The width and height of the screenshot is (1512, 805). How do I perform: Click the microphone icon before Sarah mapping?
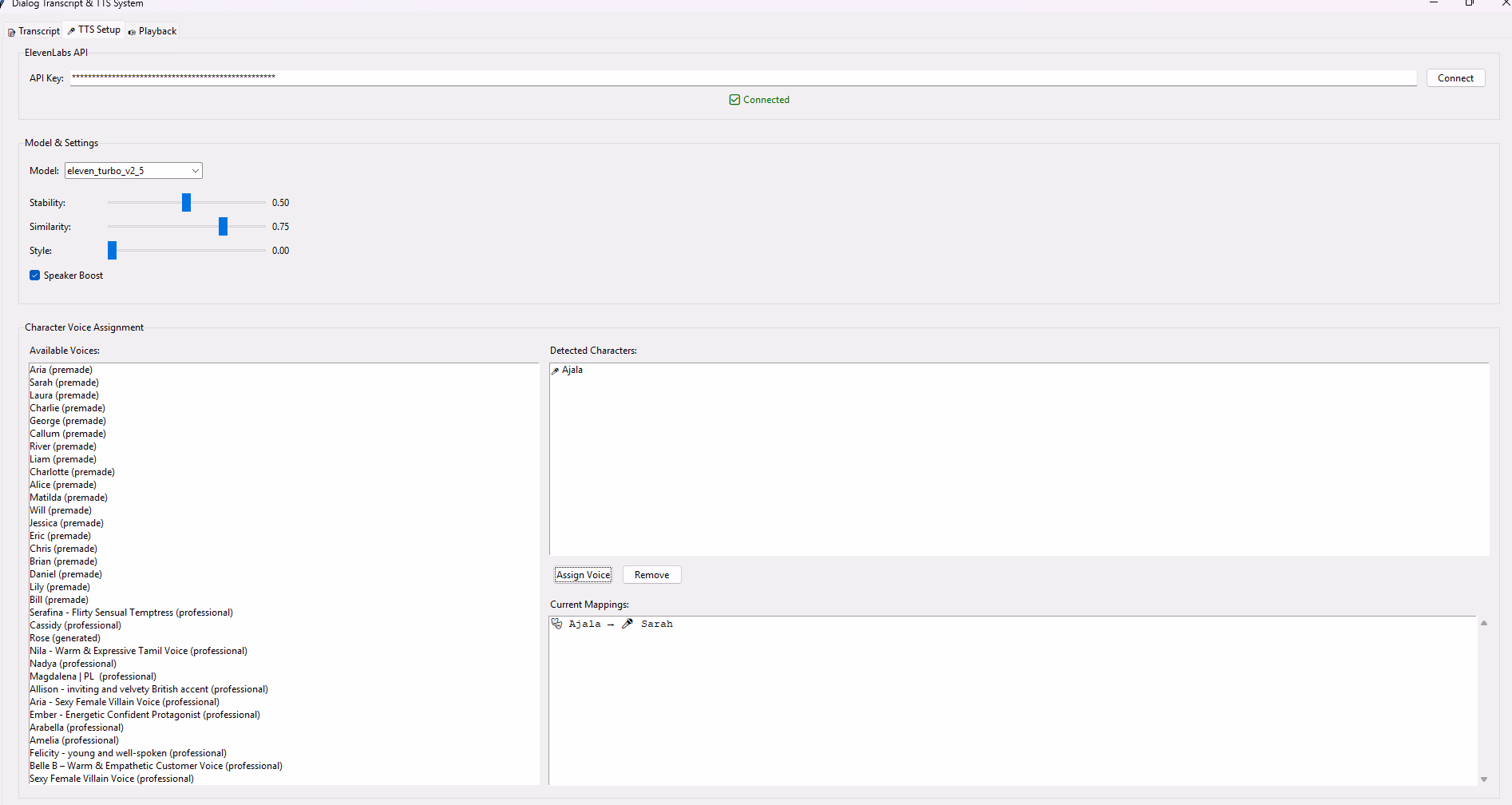627,624
